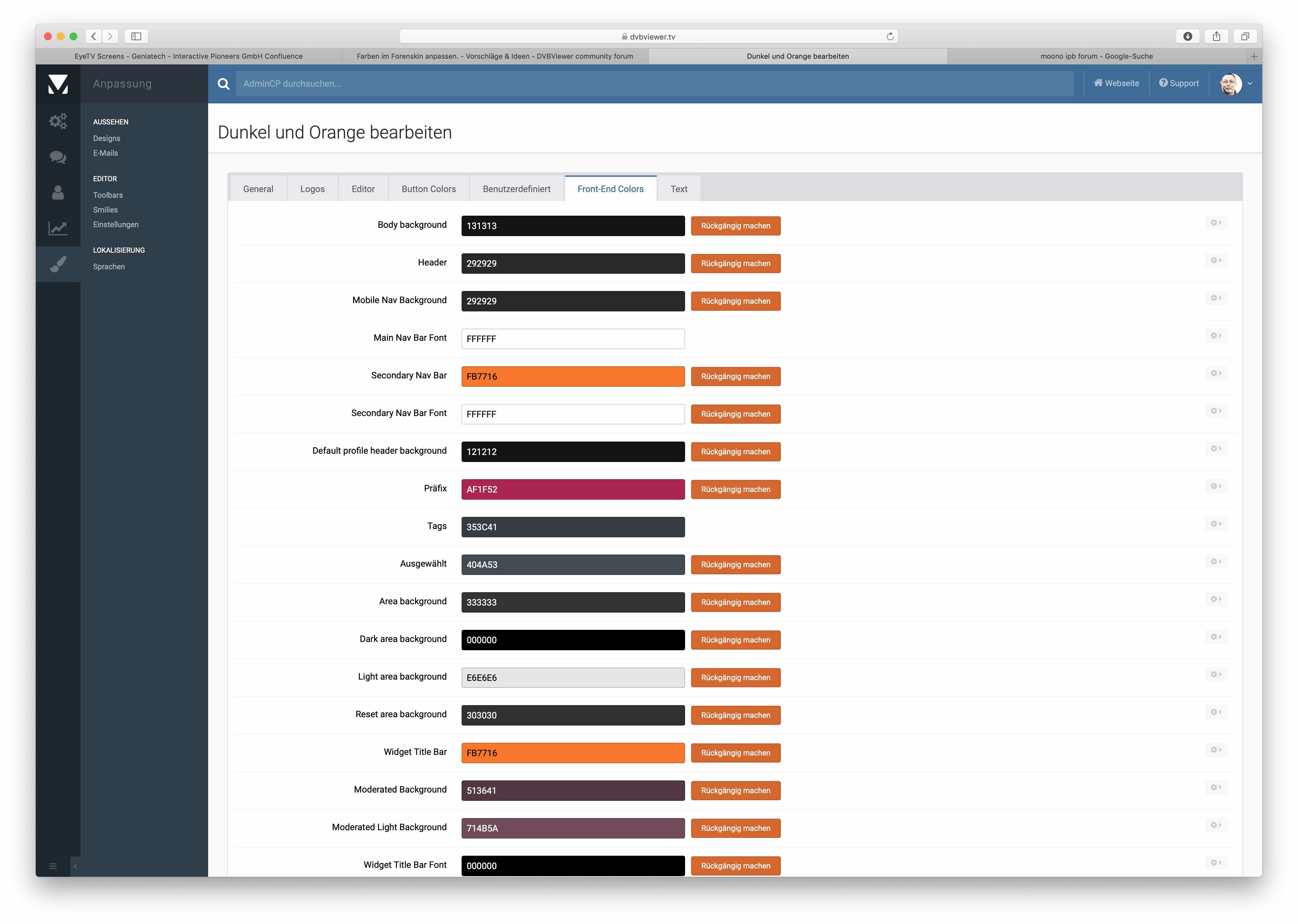The image size is (1298, 924).
Task: Select the customization paintbrush sidebar icon
Action: (57, 264)
